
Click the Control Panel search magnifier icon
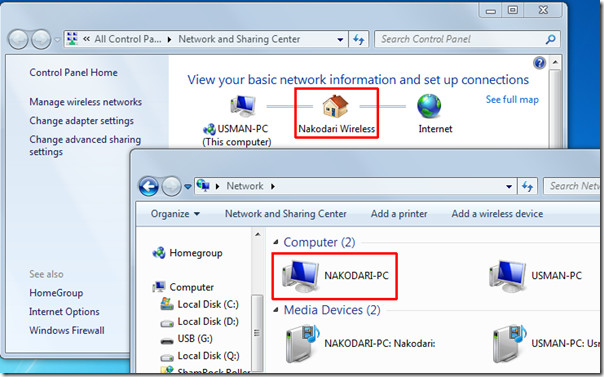(550, 39)
